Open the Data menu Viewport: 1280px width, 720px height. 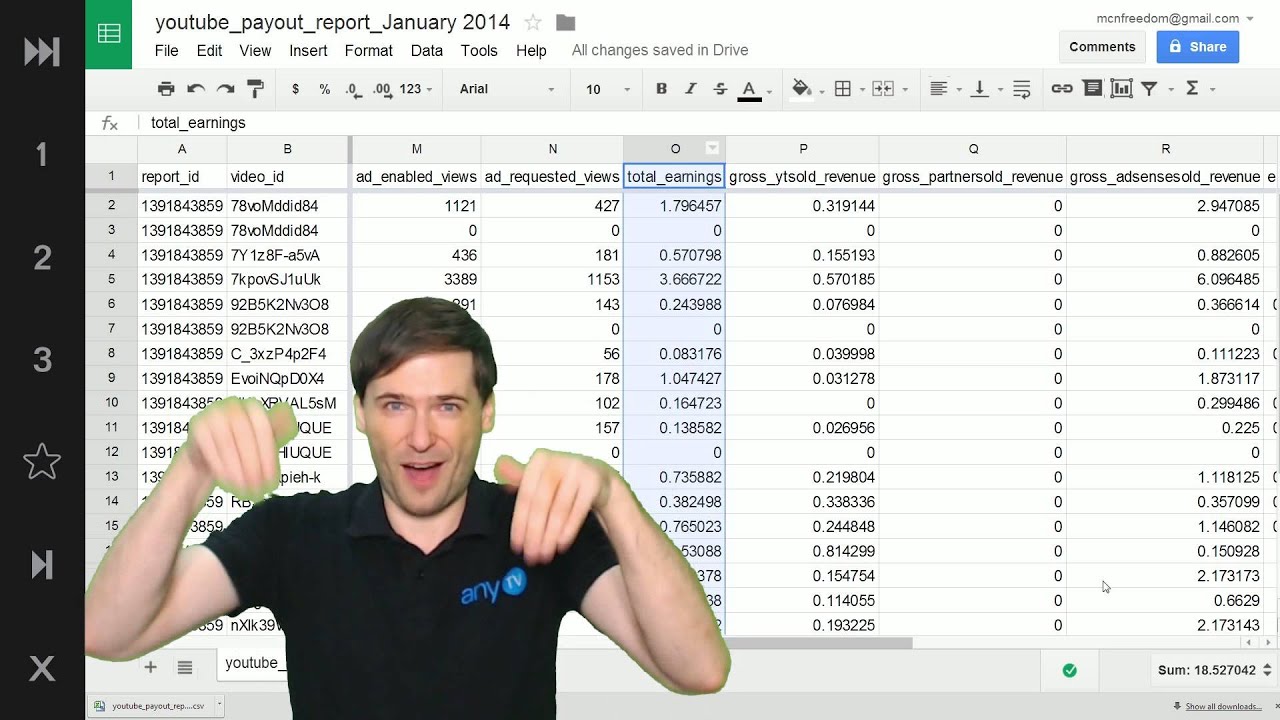pyautogui.click(x=426, y=50)
